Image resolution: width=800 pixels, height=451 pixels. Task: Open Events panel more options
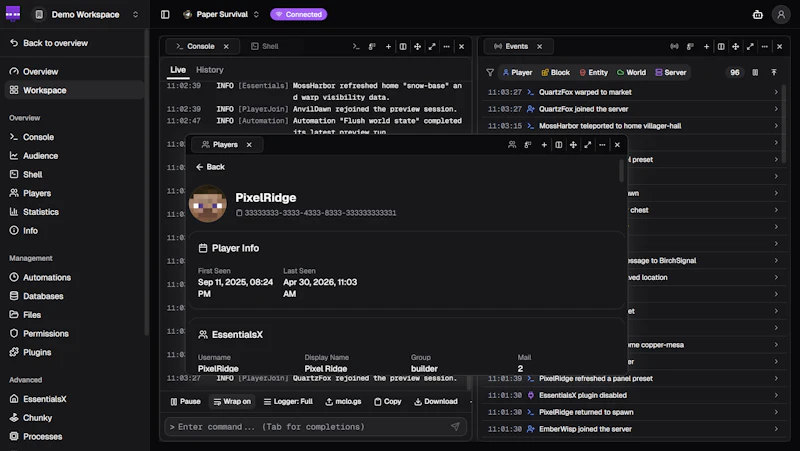pos(764,46)
